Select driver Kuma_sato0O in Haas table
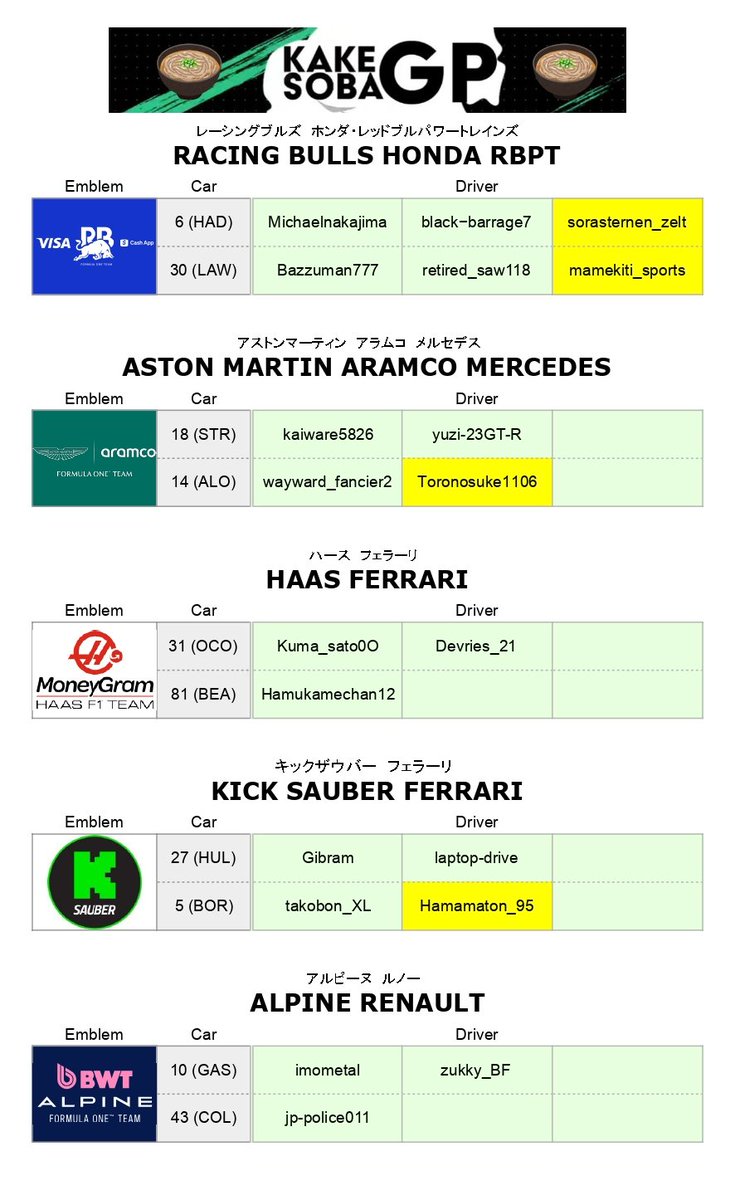Screen dimensions: 735x1200 click(x=327, y=646)
